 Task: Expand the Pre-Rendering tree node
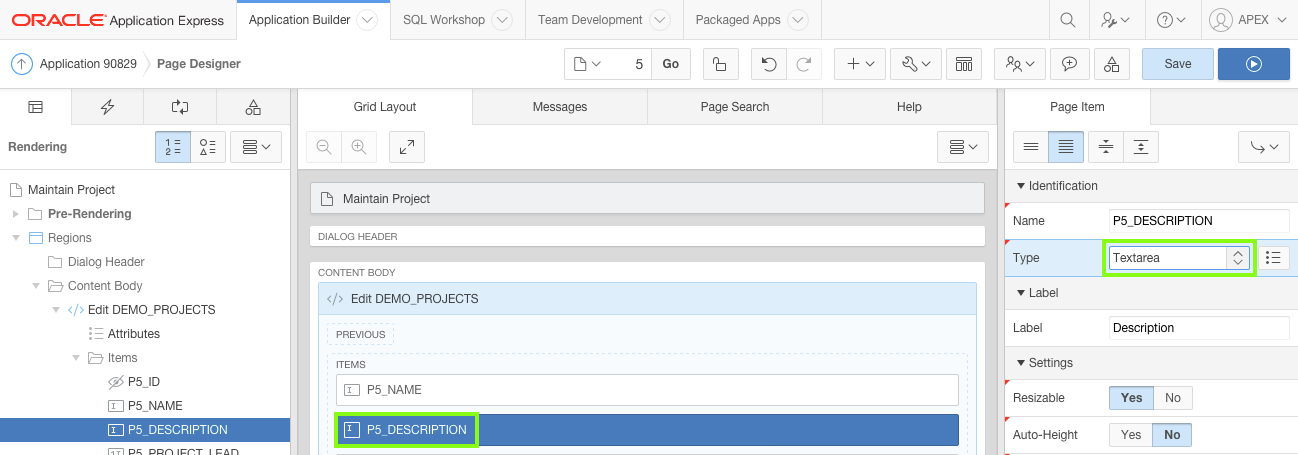(16, 214)
